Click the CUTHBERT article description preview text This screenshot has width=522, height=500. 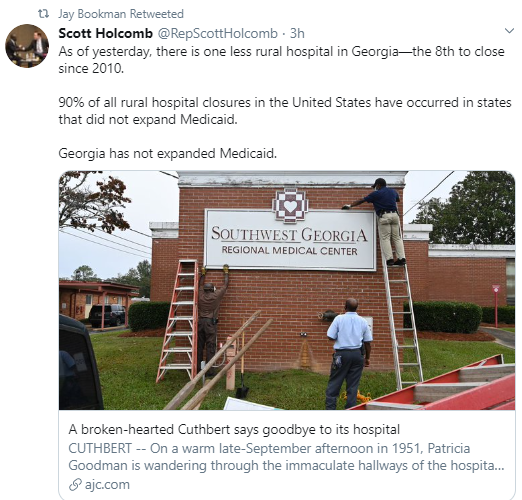tap(286, 457)
